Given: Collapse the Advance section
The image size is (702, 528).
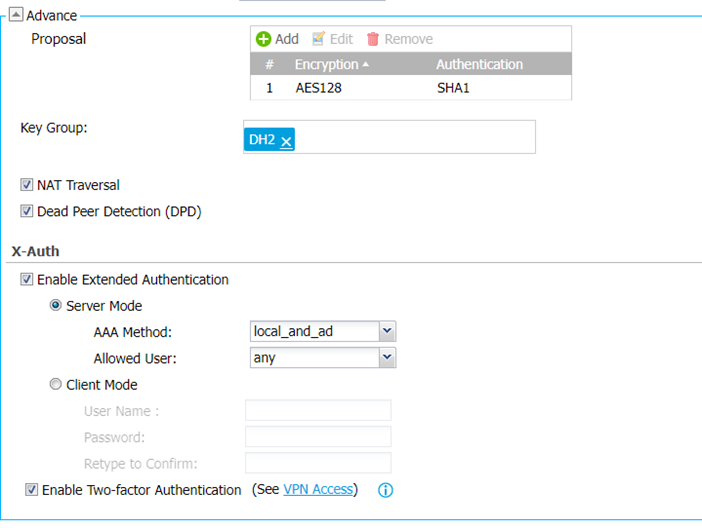Looking at the screenshot, I should pos(16,15).
